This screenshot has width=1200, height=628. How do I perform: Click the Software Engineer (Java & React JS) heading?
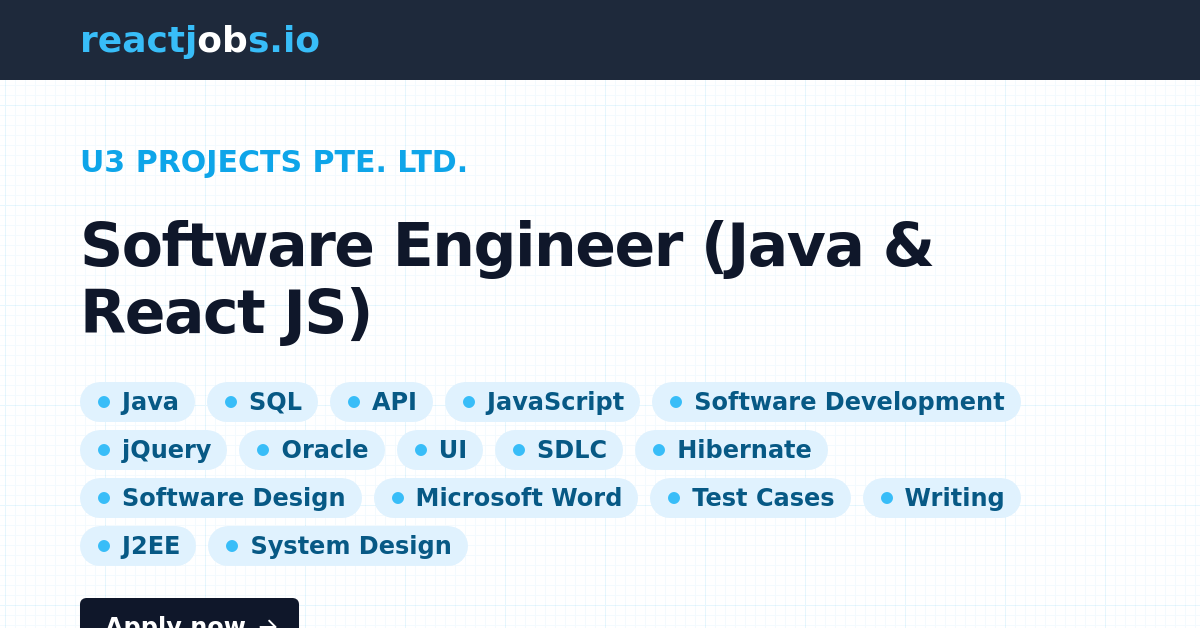tap(507, 277)
